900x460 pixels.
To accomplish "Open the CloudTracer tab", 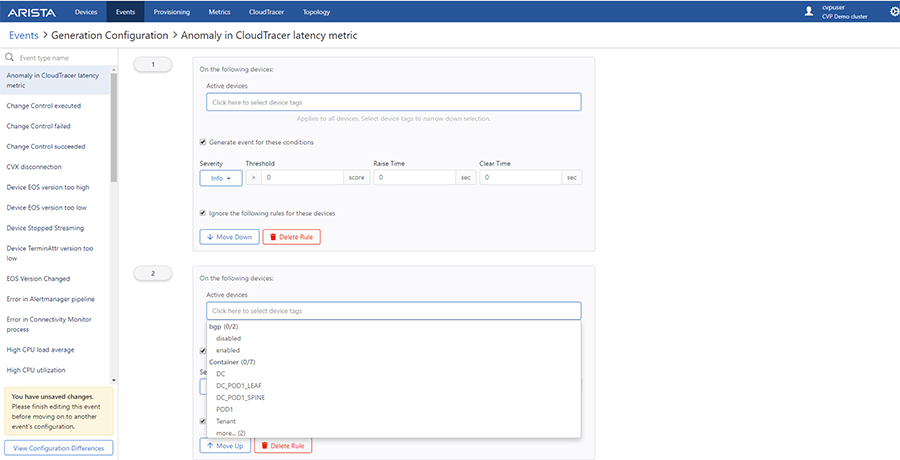I will [266, 11].
